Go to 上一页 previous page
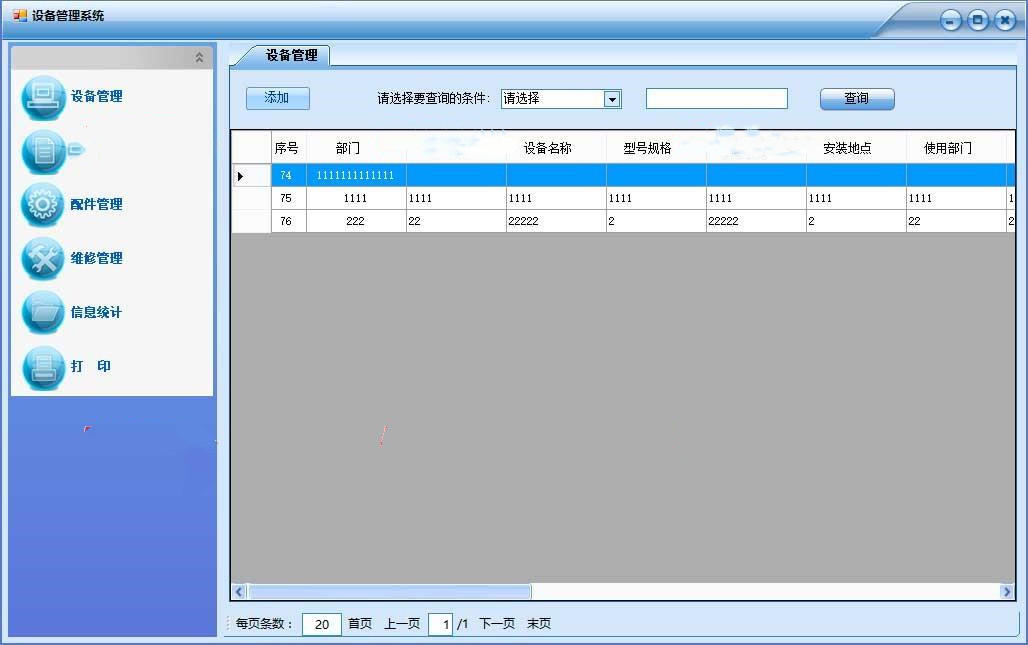The height and width of the screenshot is (645, 1028). (x=402, y=623)
